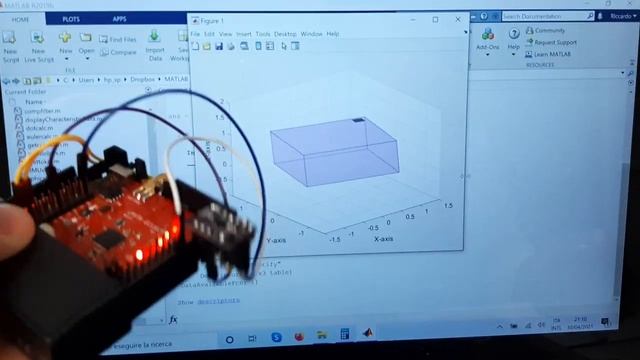Open the Property Inspector icon
Viewport: 640px width, 360px height.
point(295,46)
